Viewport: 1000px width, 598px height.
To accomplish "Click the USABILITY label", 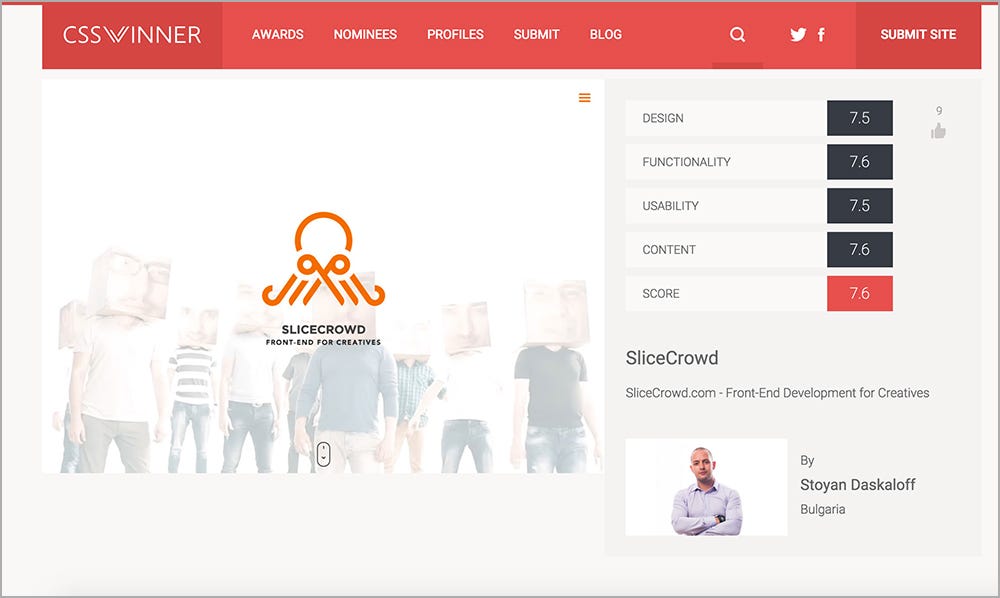I will [x=670, y=206].
